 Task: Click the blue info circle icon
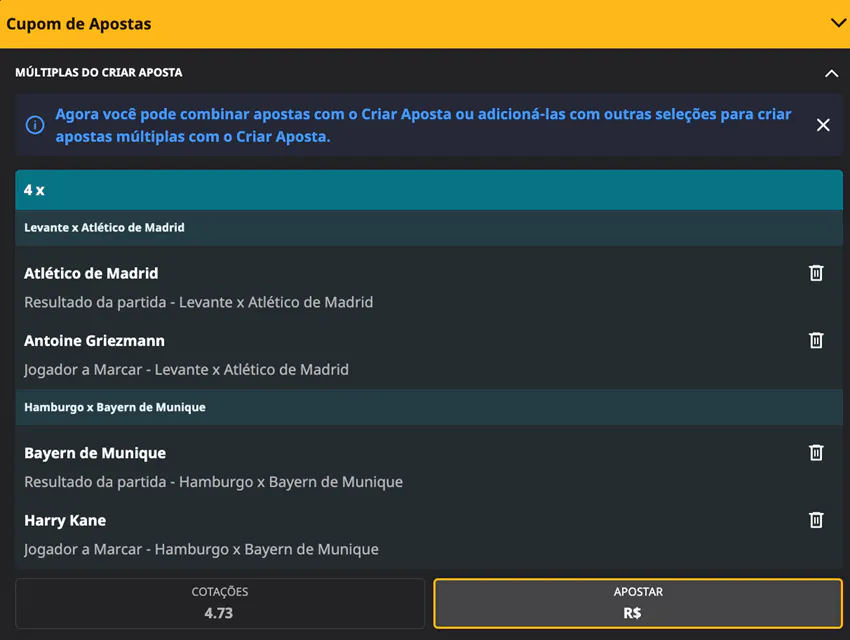[x=35, y=125]
